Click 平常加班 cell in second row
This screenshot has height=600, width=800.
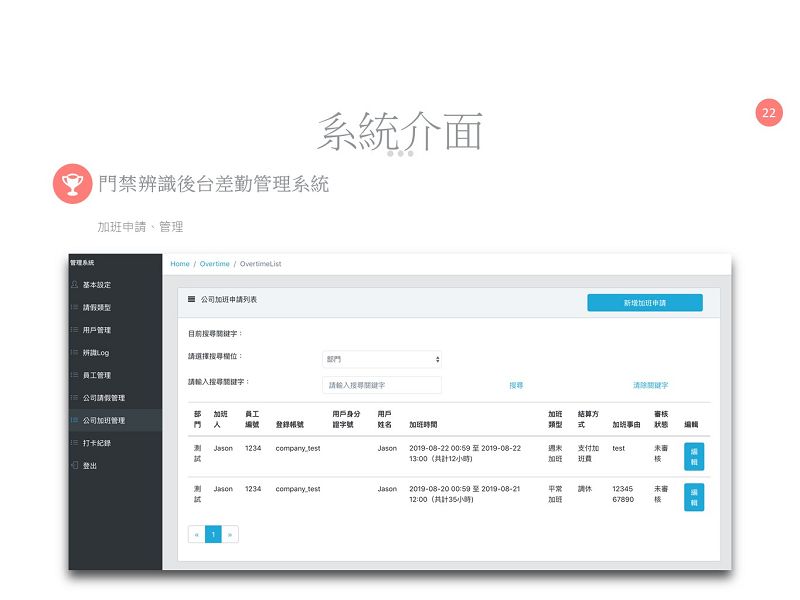coord(555,494)
